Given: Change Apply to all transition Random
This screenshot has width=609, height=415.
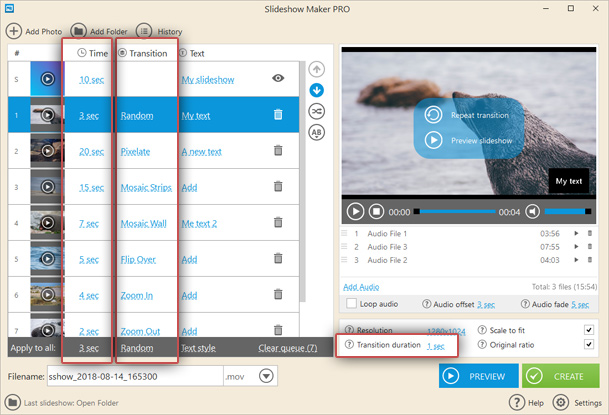Looking at the screenshot, I should [137, 348].
